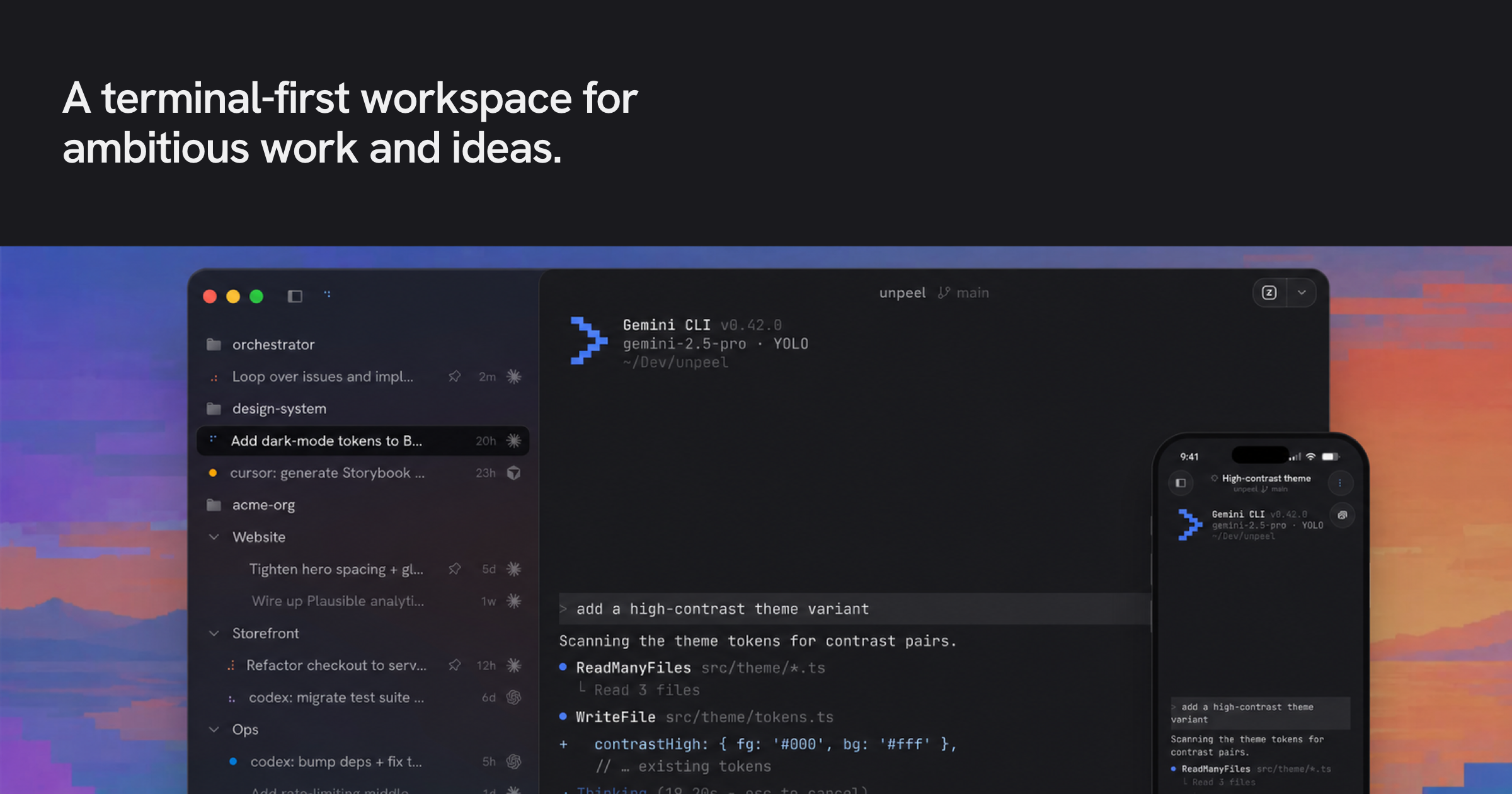Click the orange status dot on cursor row
1512x794 pixels.
tap(213, 473)
